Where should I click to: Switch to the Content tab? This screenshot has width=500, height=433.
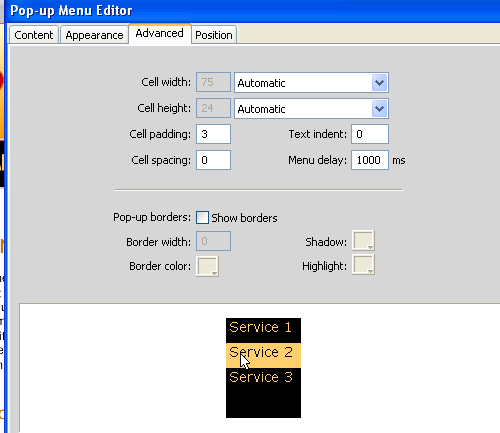pos(34,35)
